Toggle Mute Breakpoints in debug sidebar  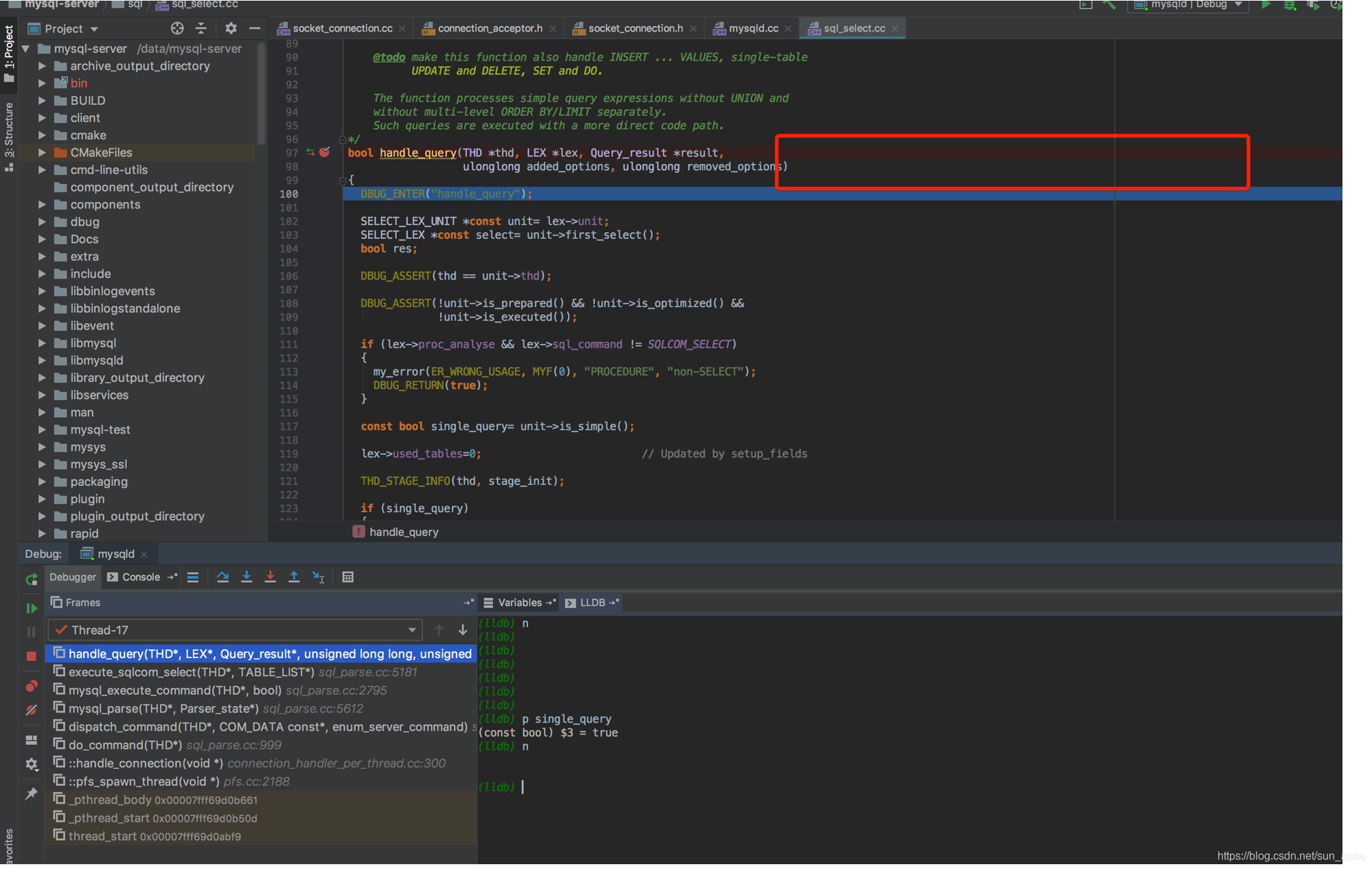click(31, 710)
